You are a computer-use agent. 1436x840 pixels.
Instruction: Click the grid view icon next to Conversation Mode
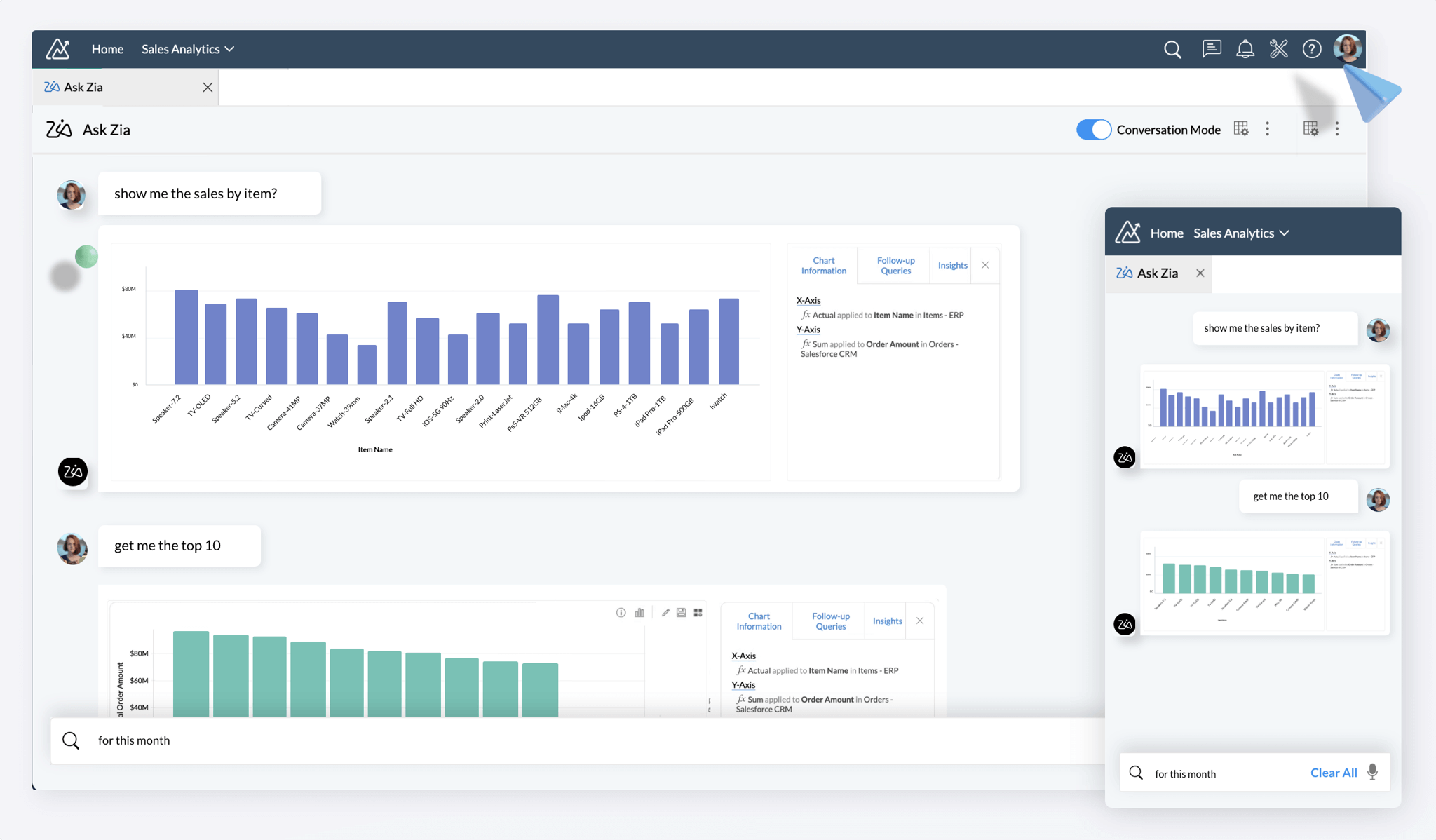pyautogui.click(x=1242, y=128)
